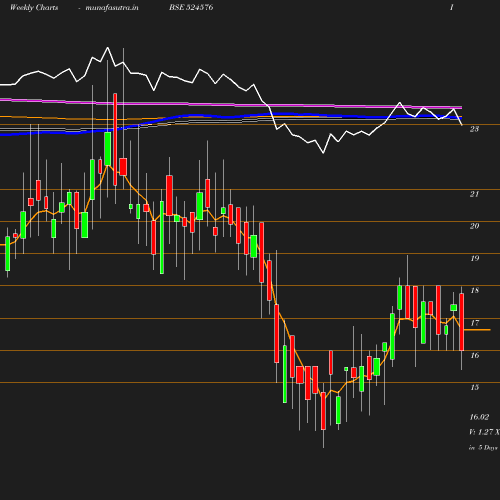Click the volume text 'V: 1.27 X'
This screenshot has height=500, width=500.
pos(484,432)
